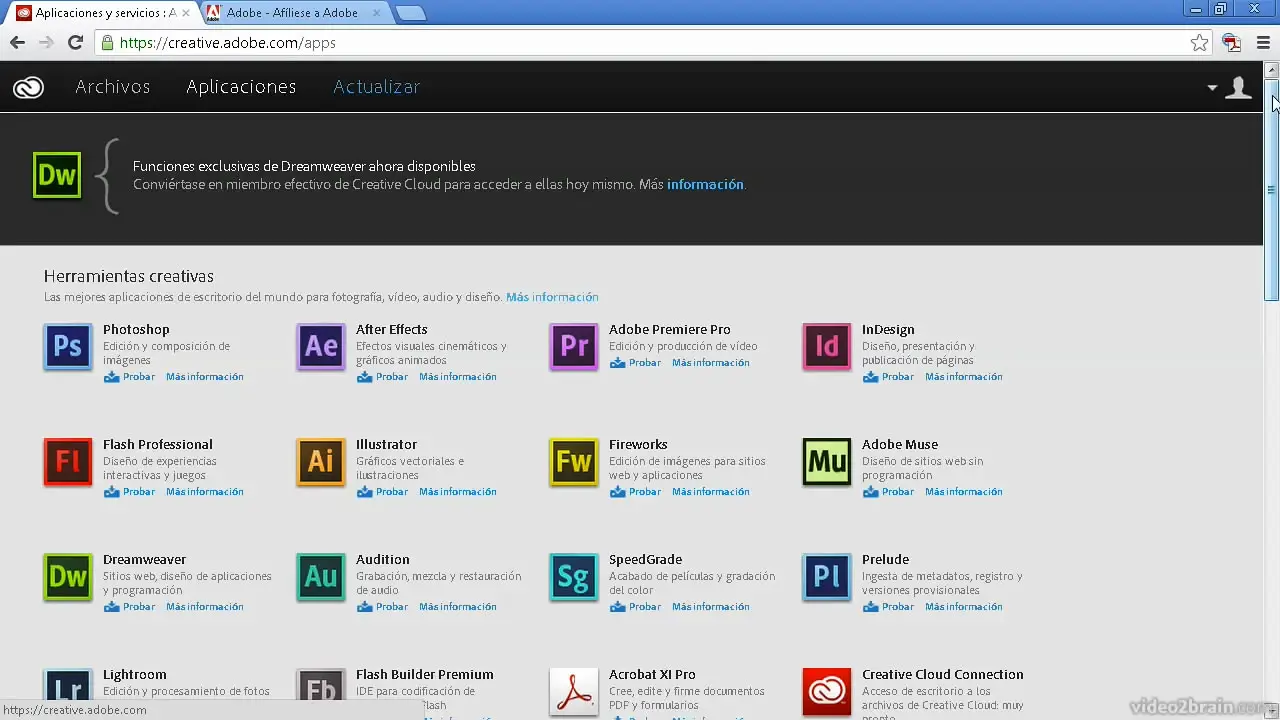Click the Photoshop Ps app icon
The height and width of the screenshot is (720, 1280).
[68, 346]
